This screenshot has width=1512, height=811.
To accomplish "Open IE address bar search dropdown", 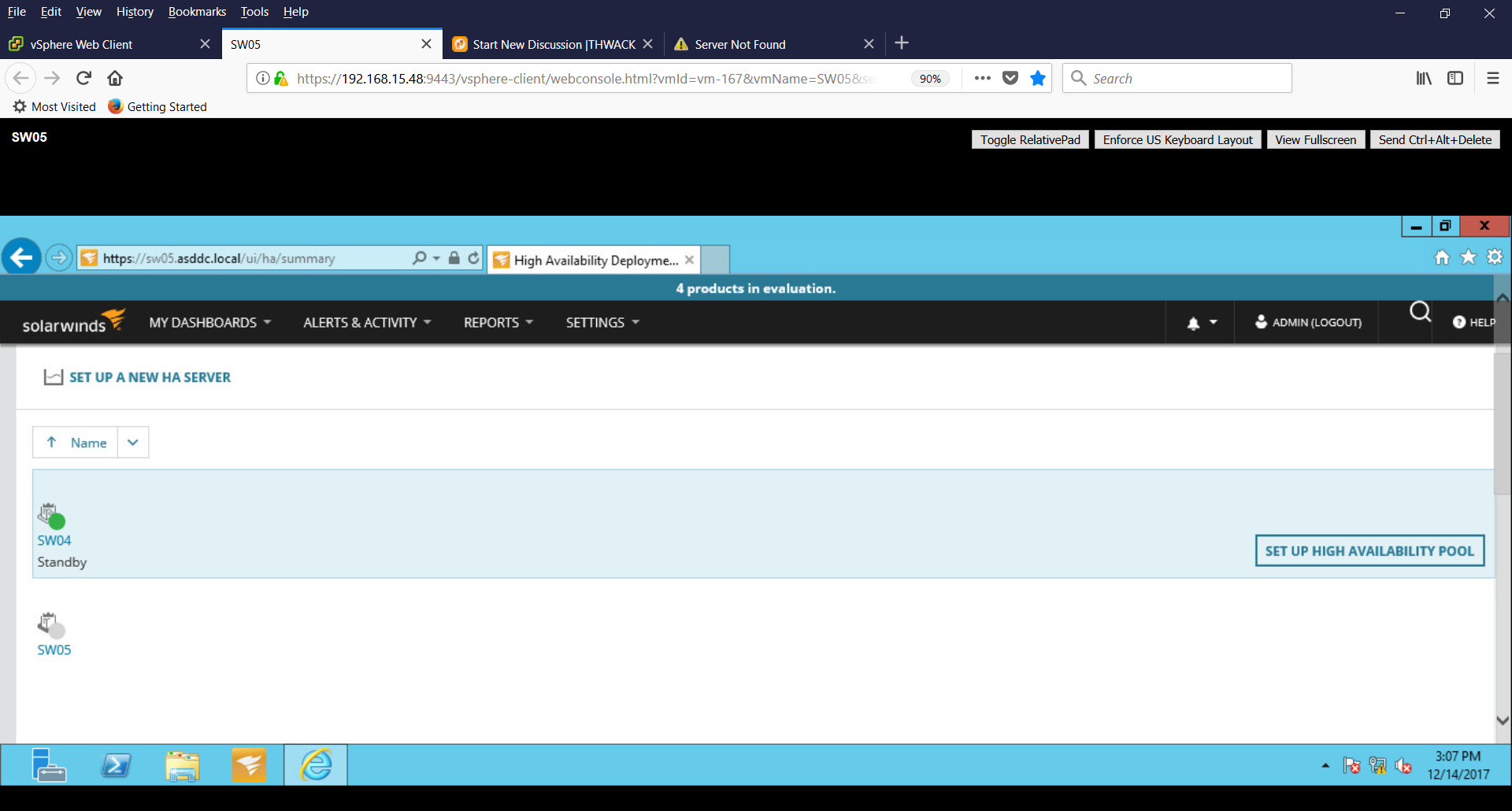I will point(436,258).
